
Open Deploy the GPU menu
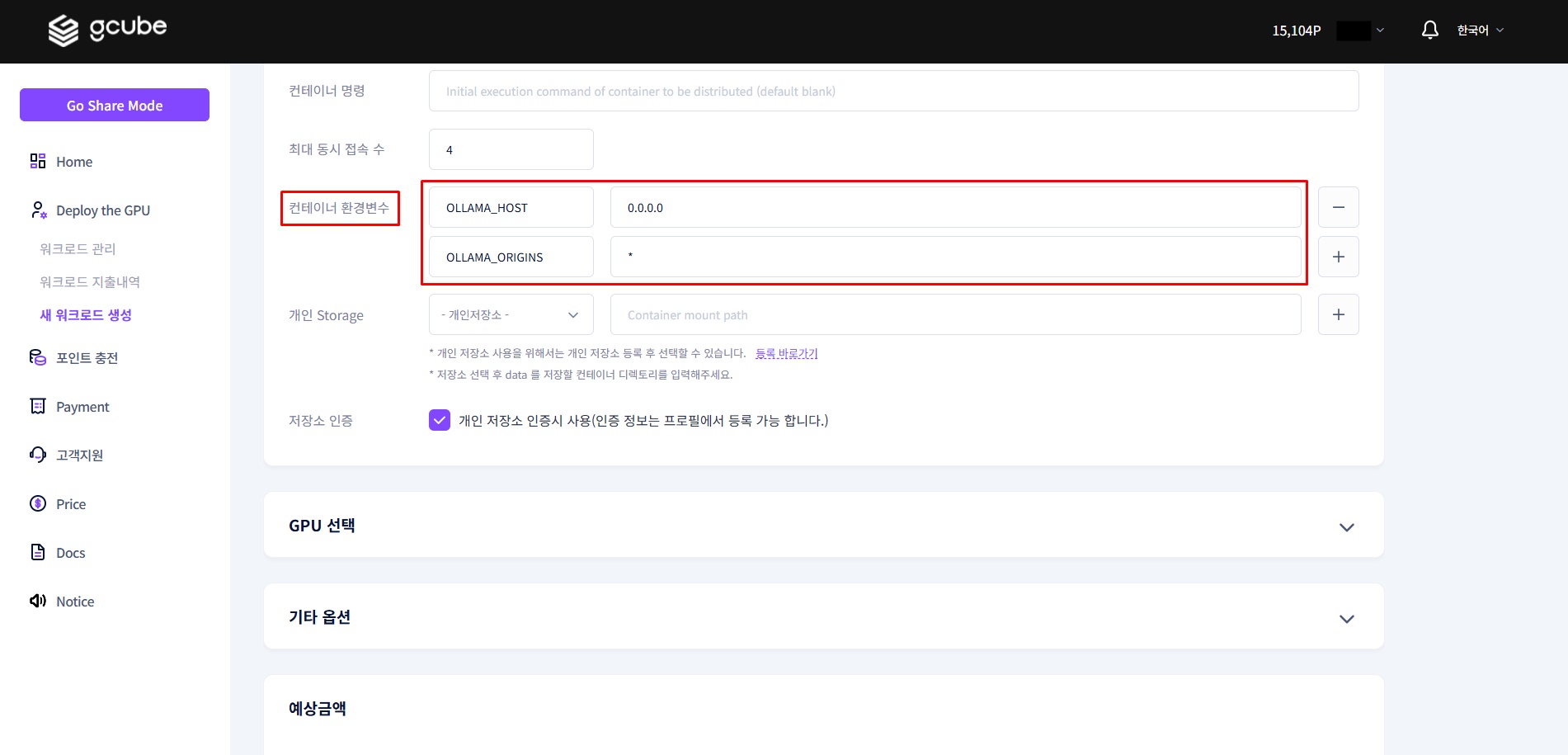[103, 210]
